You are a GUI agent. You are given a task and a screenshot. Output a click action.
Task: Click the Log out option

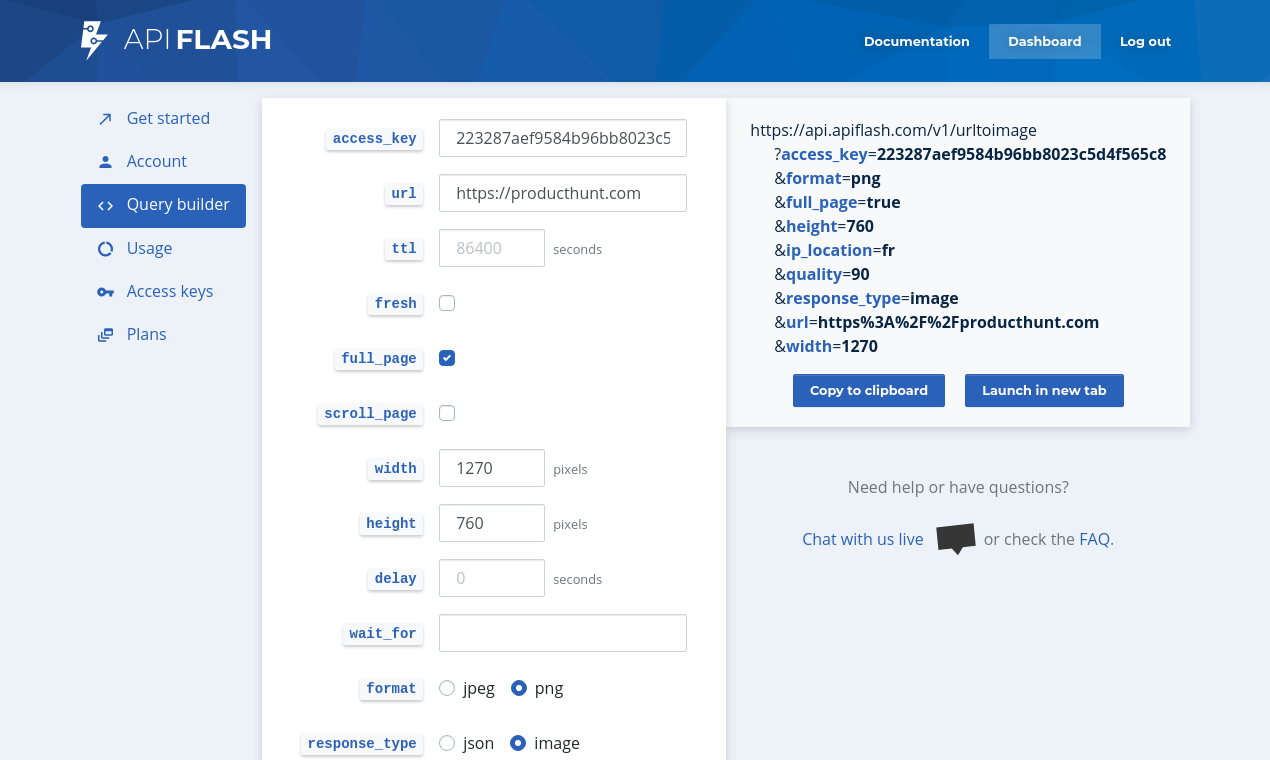tap(1145, 41)
